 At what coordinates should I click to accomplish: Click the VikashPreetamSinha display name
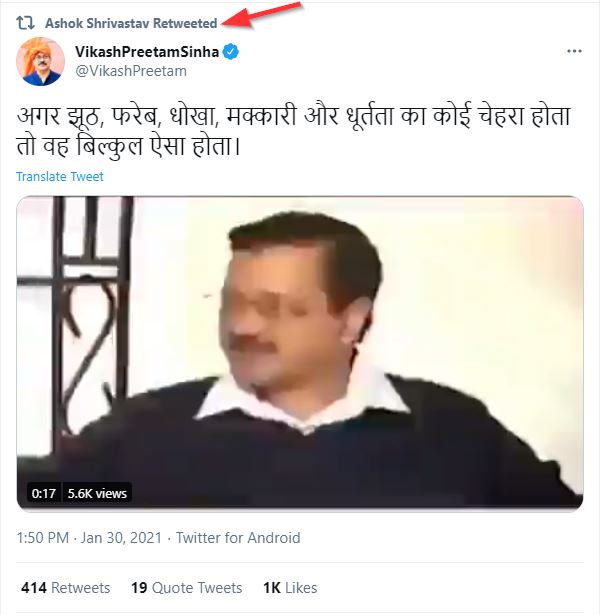[x=145, y=52]
